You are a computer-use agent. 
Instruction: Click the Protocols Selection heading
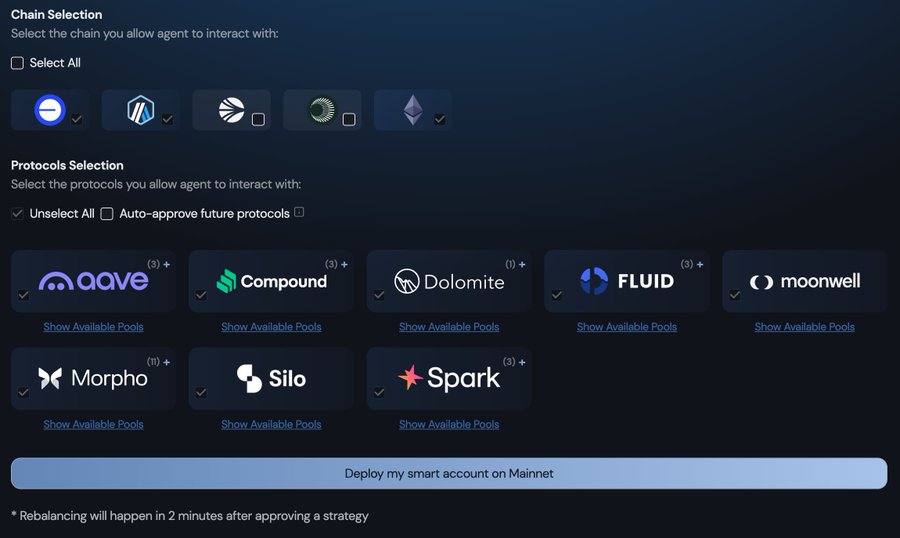click(x=67, y=165)
